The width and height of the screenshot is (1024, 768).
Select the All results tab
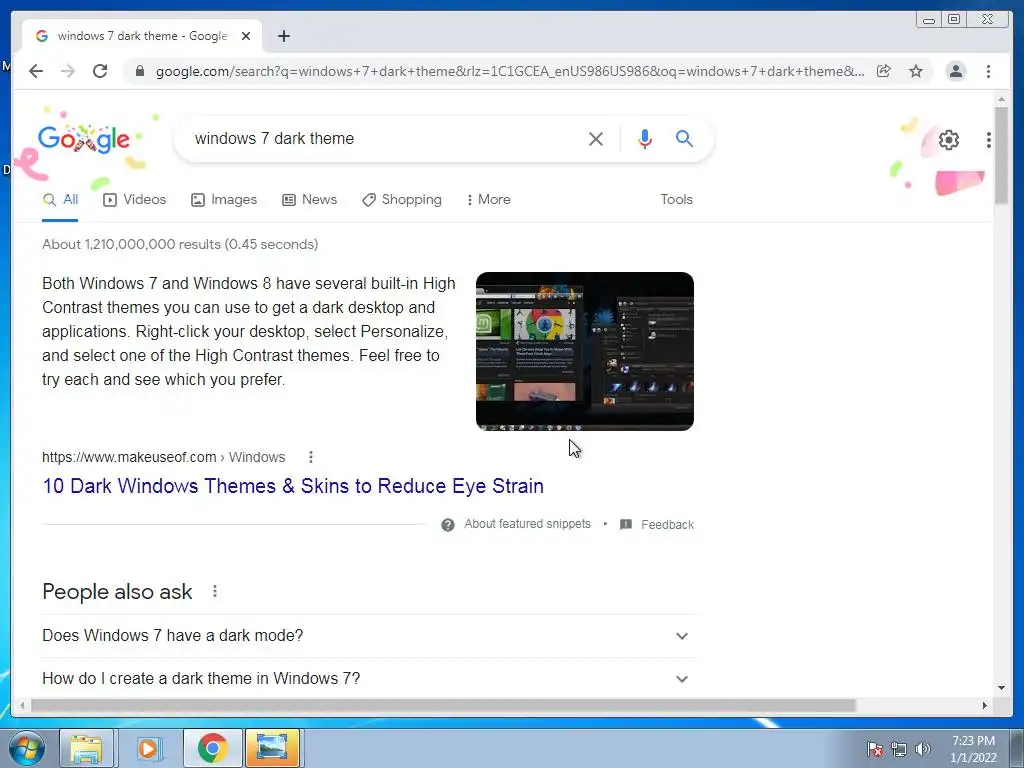click(60, 199)
